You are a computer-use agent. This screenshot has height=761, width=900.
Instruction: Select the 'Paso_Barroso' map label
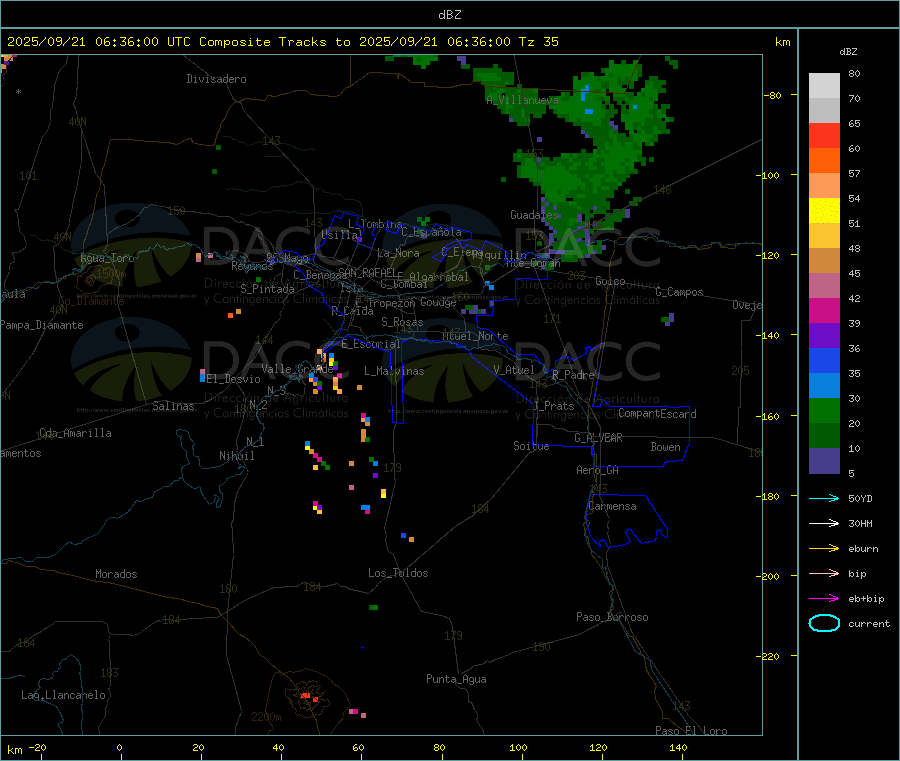(612, 617)
